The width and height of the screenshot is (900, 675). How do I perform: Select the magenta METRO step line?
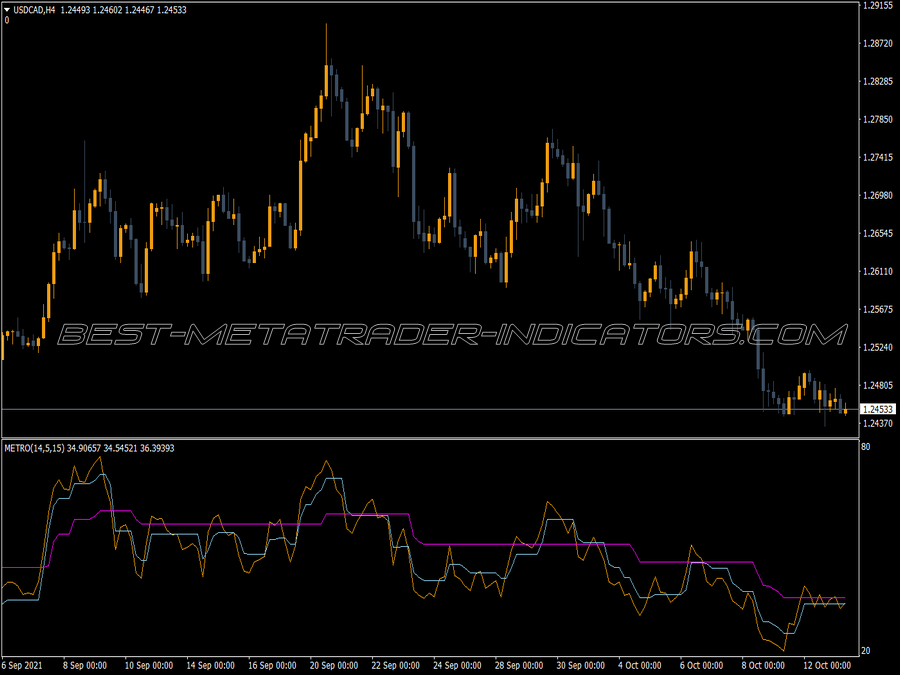(250, 524)
